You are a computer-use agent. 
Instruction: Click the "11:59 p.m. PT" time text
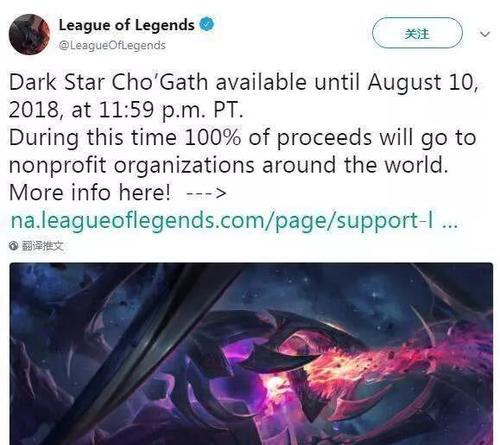point(170,110)
